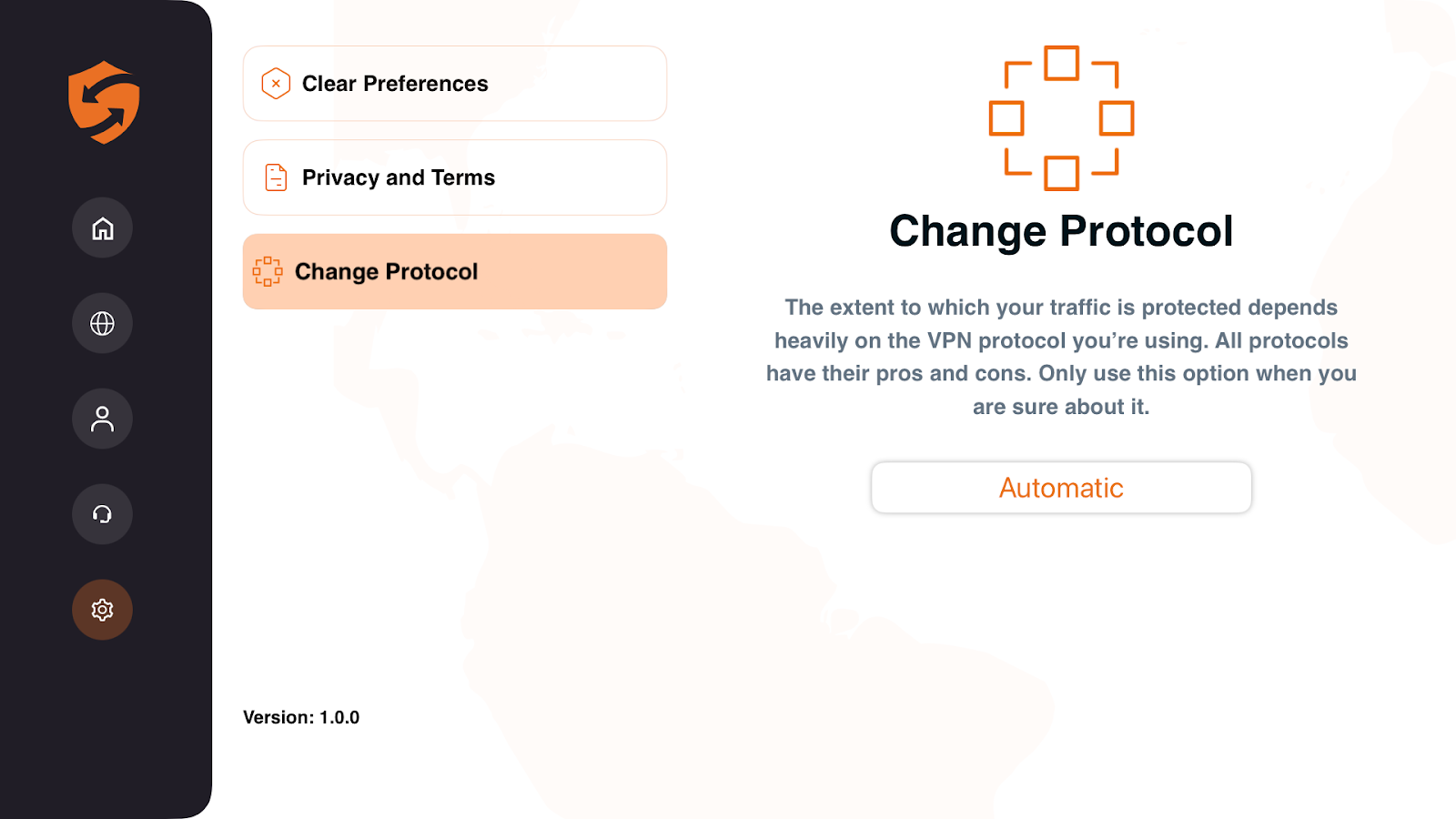Image resolution: width=1456 pixels, height=819 pixels.
Task: Select the settings gear icon
Action: click(x=103, y=610)
